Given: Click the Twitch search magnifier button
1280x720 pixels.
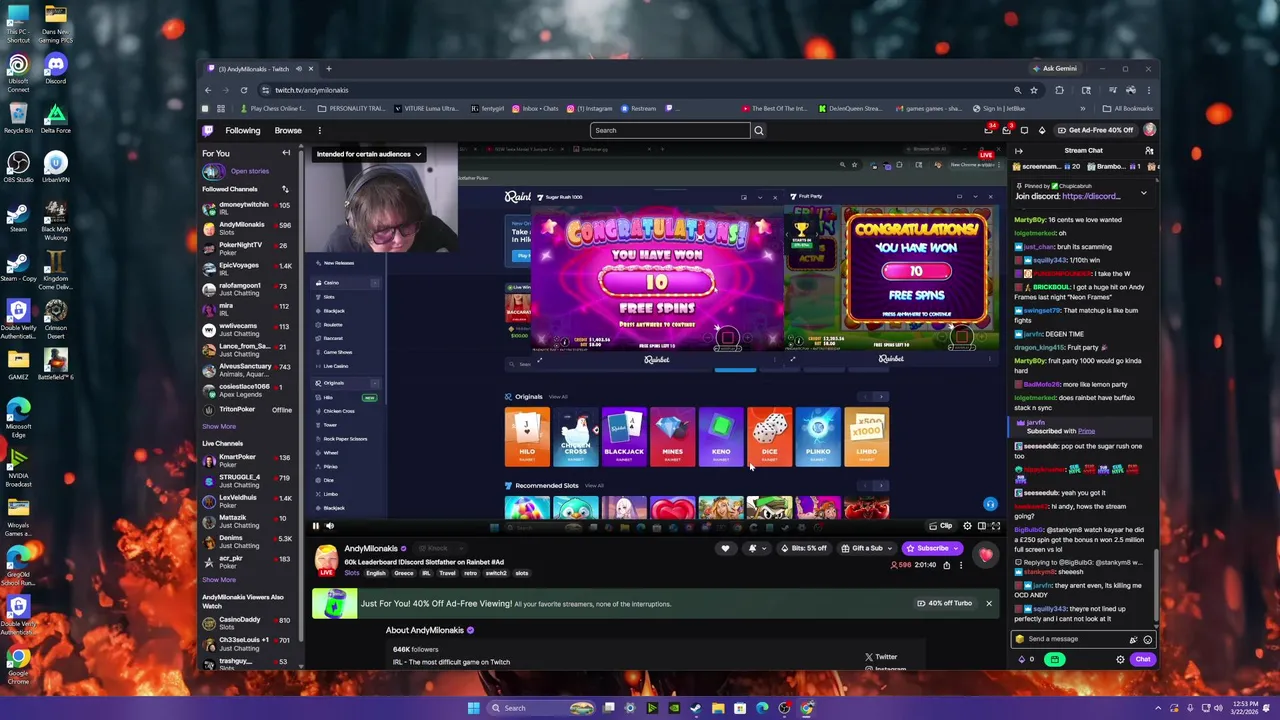Looking at the screenshot, I should (x=758, y=130).
